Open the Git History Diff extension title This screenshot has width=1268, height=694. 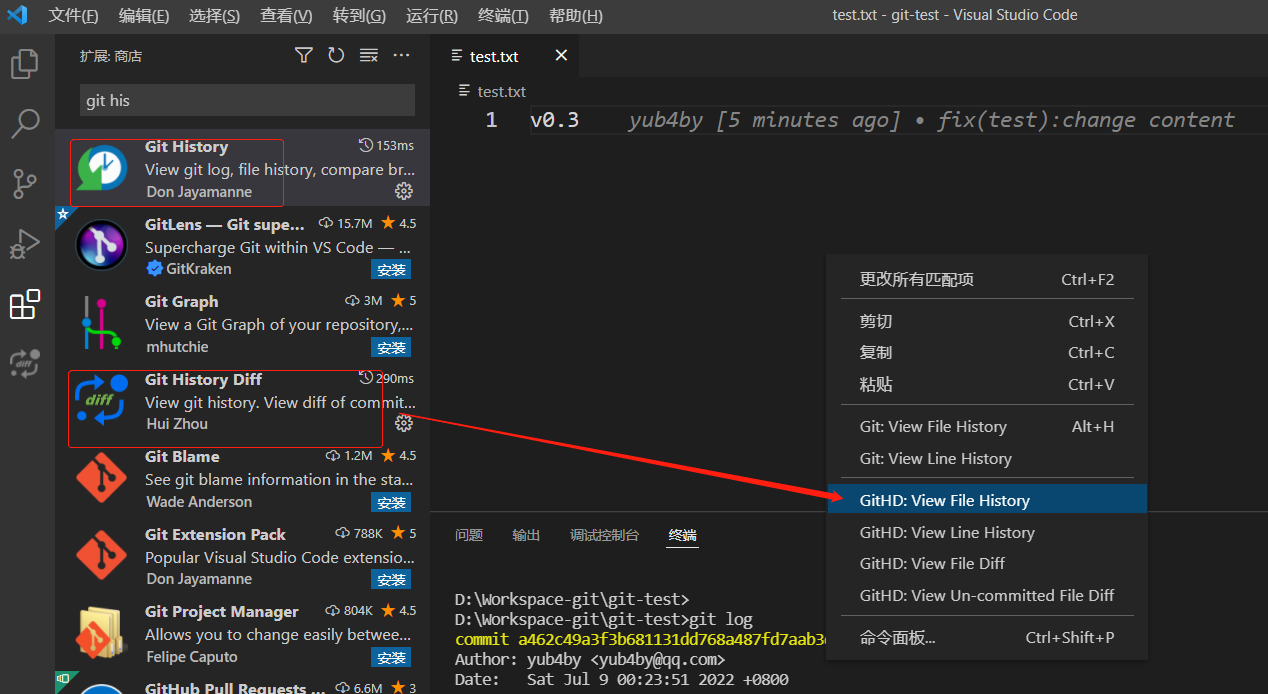coord(203,379)
